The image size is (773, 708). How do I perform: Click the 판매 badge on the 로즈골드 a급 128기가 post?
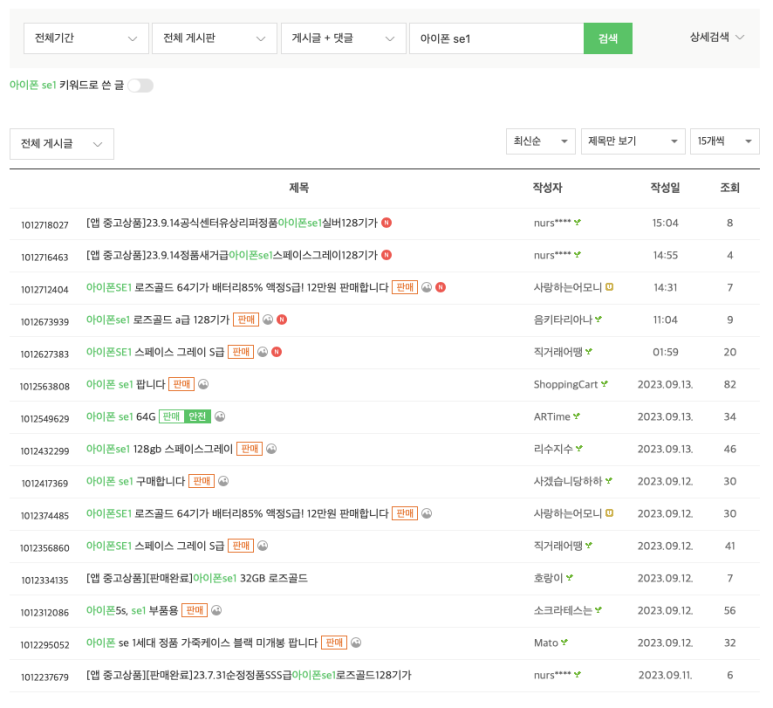click(x=246, y=320)
